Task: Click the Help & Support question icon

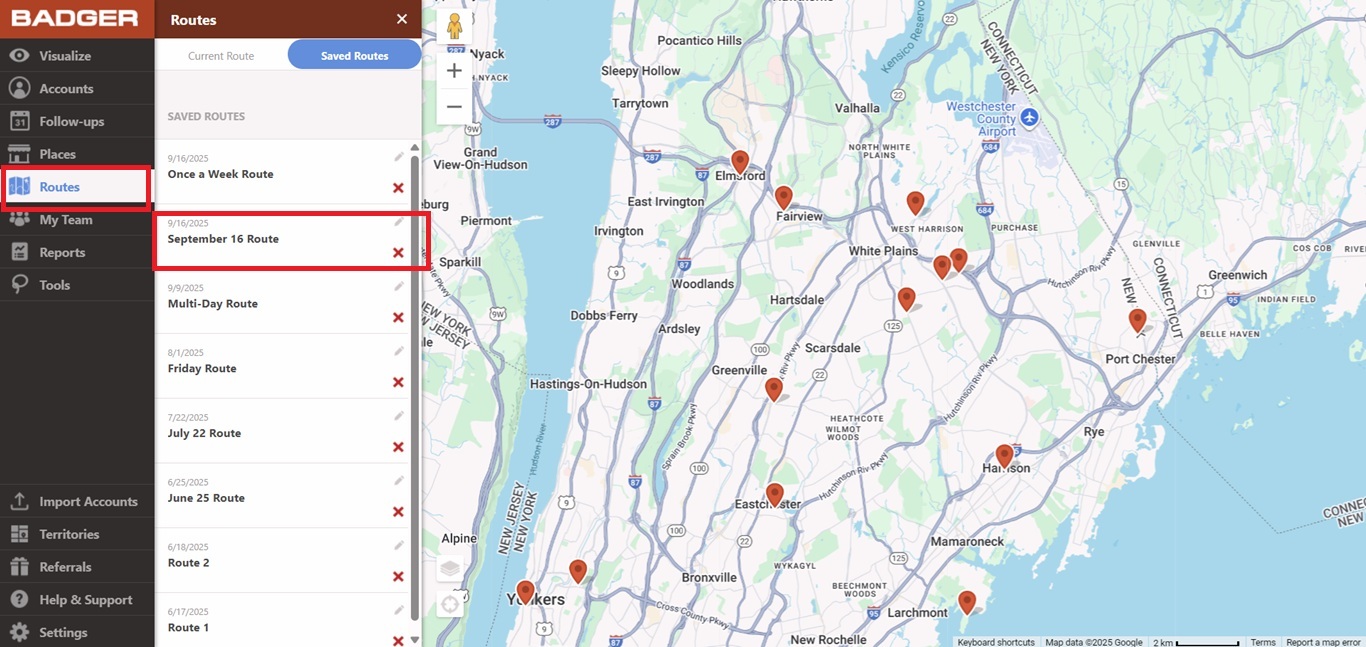Action: pyautogui.click(x=19, y=600)
